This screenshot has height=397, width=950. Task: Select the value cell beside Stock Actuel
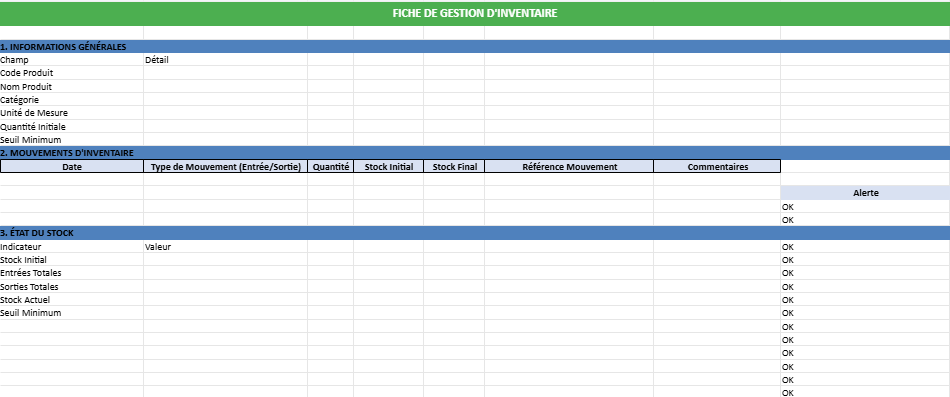pyautogui.click(x=225, y=299)
